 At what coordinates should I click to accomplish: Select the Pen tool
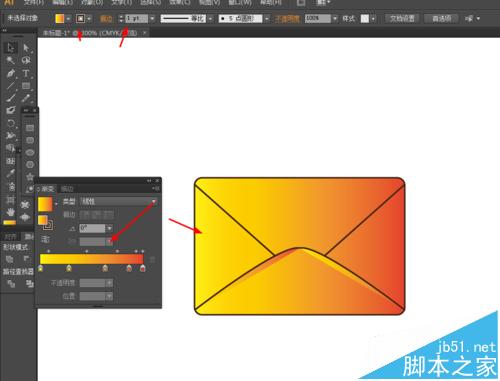click(11, 73)
